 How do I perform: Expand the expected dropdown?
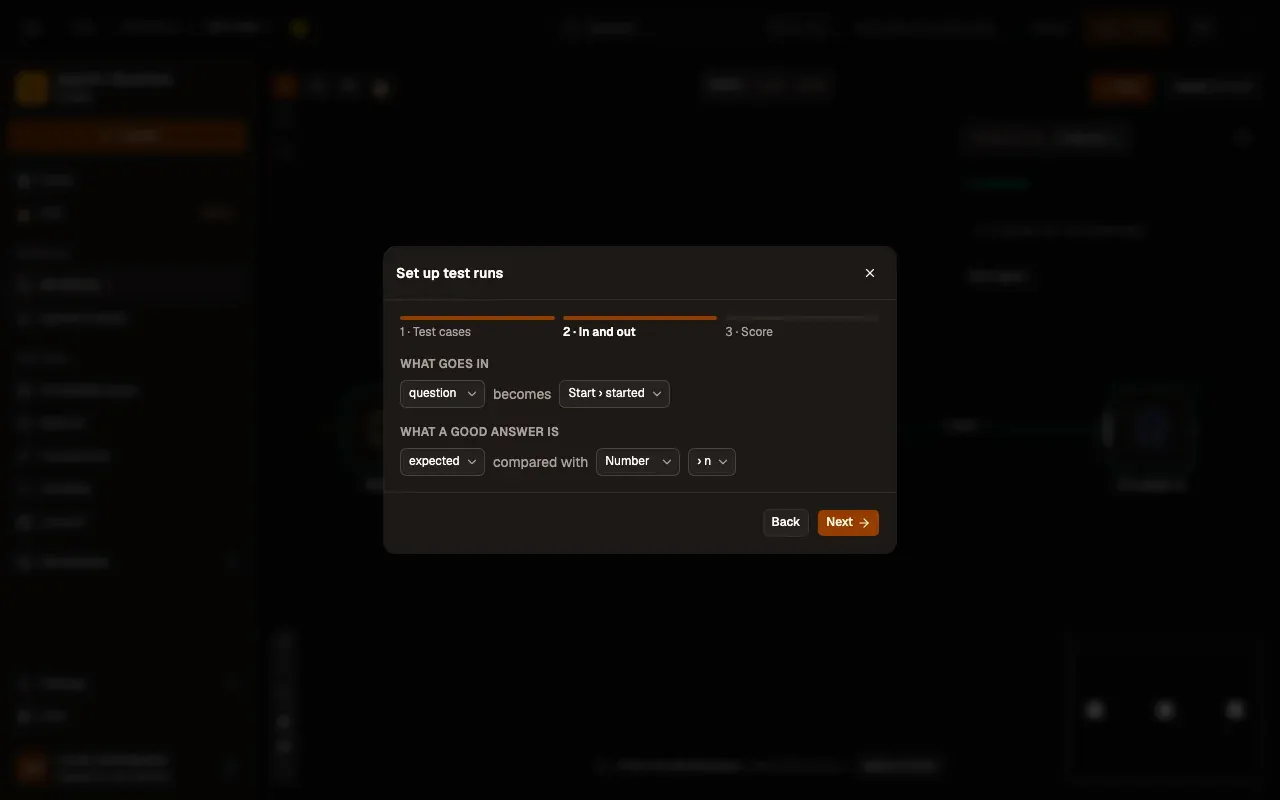442,462
